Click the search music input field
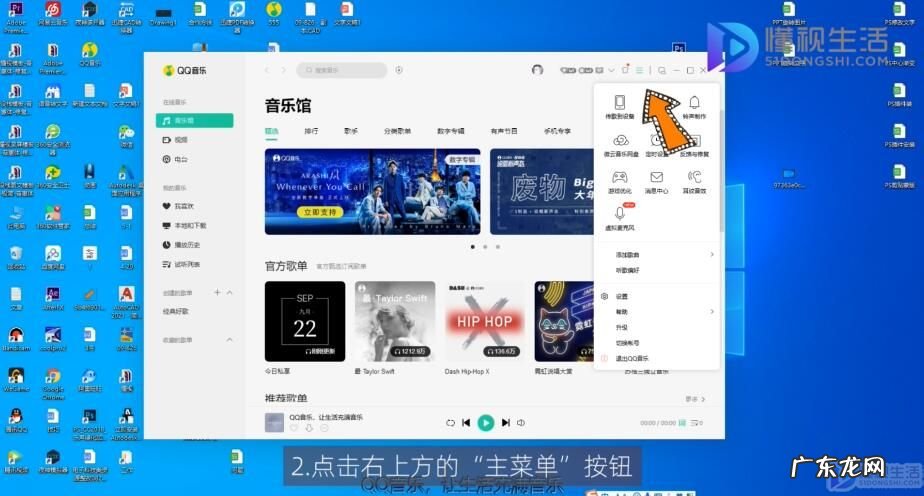924x496 pixels. 342,70
